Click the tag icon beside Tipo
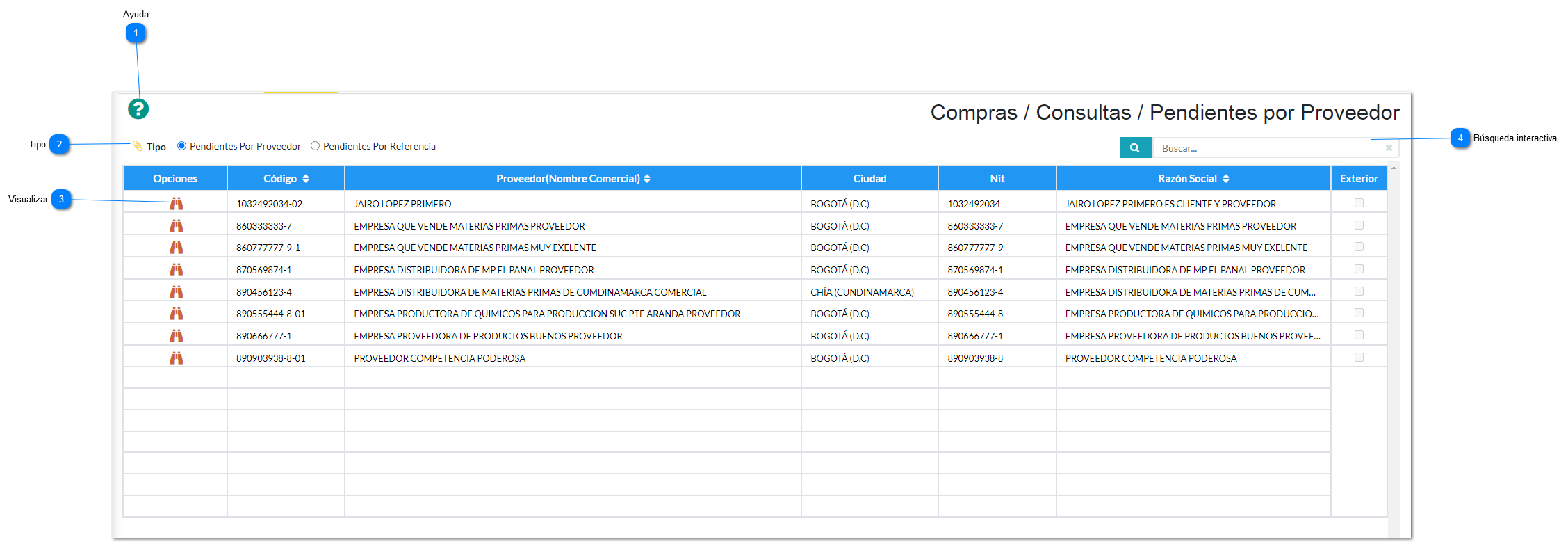 pos(138,146)
